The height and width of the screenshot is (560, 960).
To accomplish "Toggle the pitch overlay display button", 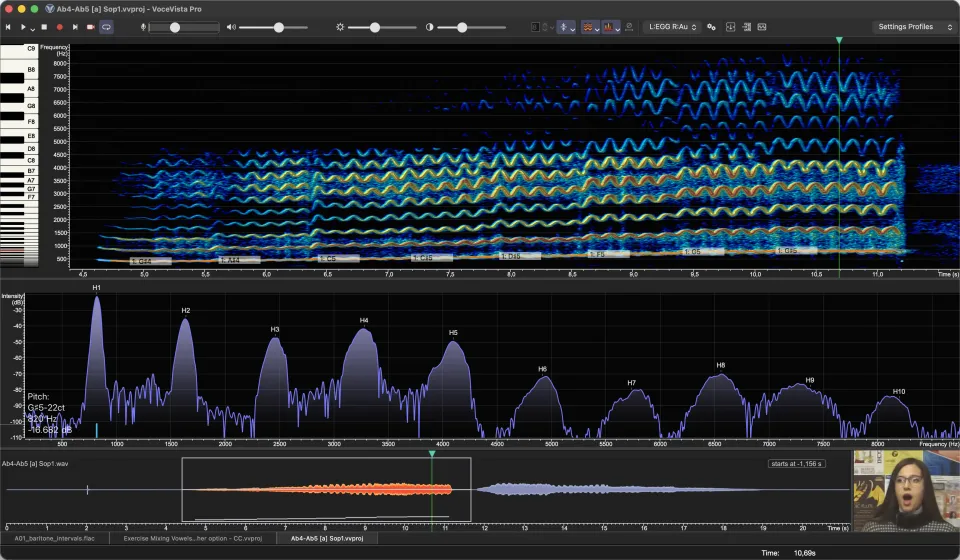I will [563, 27].
